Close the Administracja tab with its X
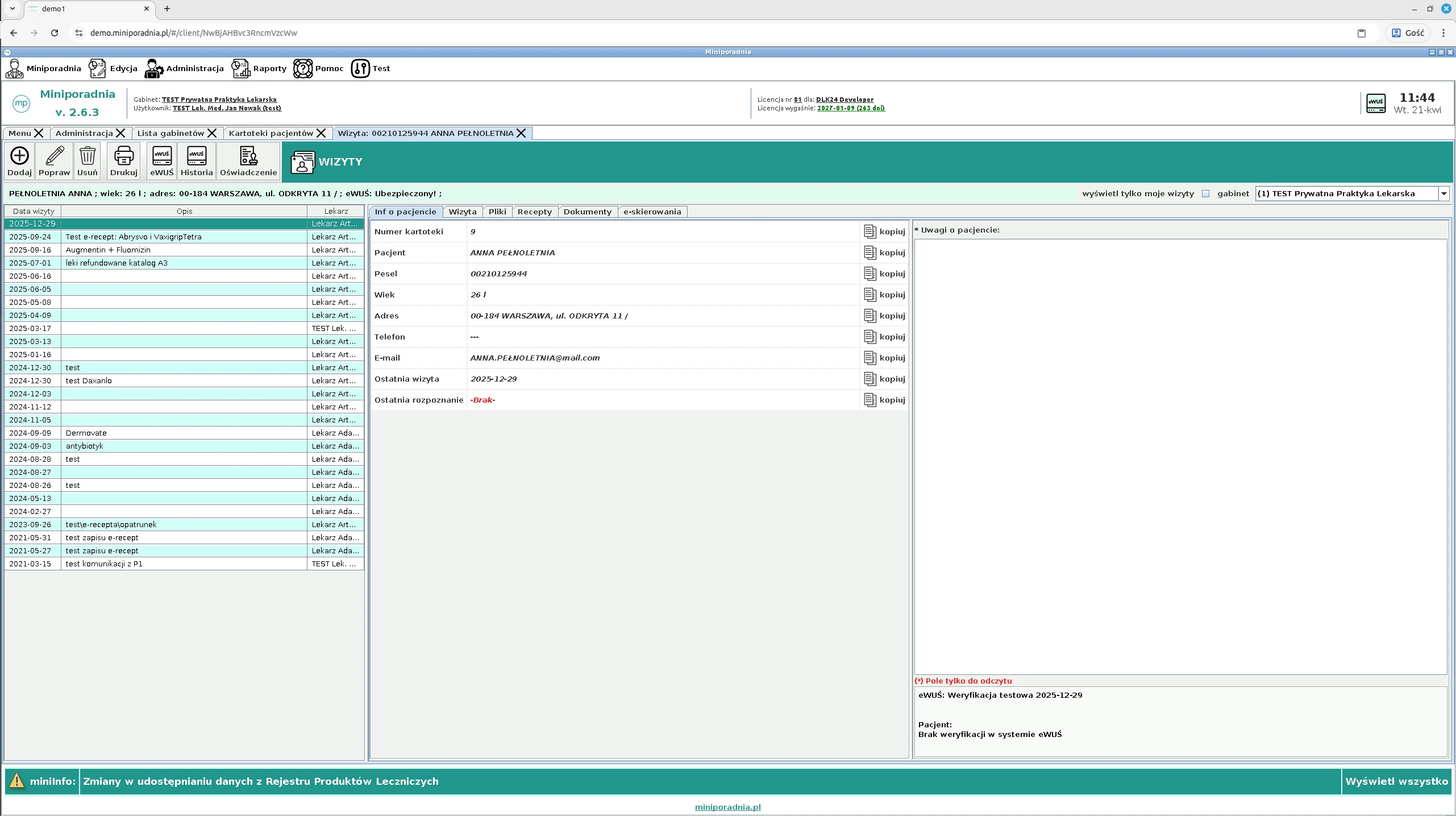The height and width of the screenshot is (816, 1456). [x=120, y=133]
